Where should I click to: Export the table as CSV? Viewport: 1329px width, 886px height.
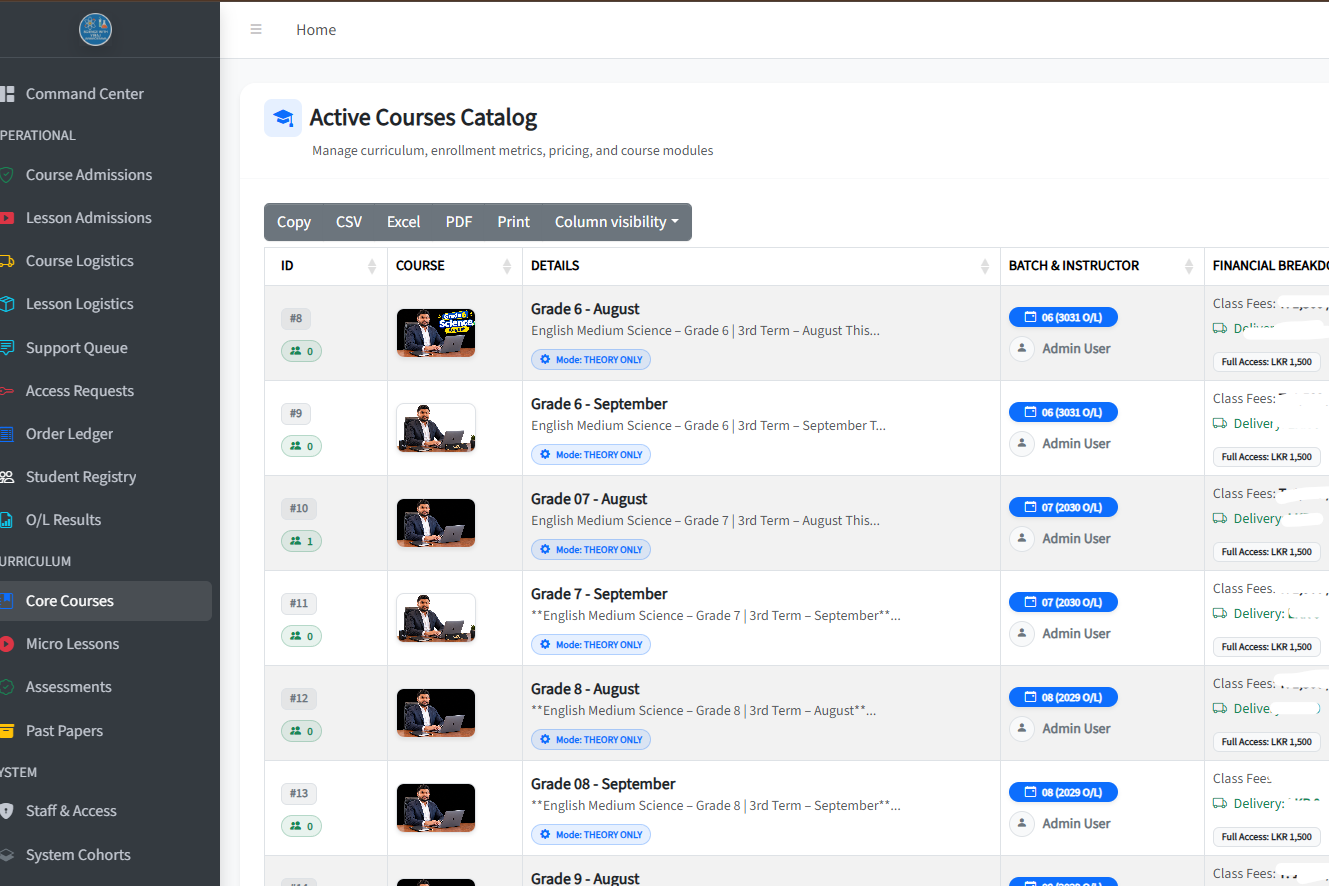(x=349, y=222)
